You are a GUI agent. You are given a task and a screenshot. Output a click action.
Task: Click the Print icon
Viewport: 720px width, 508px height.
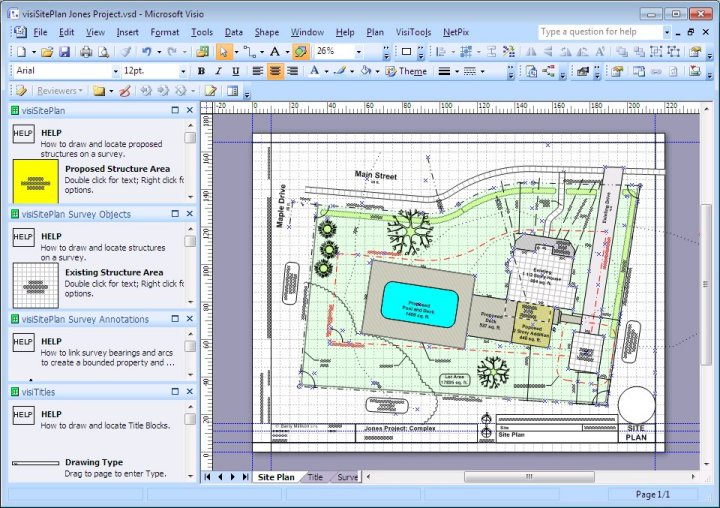[x=86, y=51]
